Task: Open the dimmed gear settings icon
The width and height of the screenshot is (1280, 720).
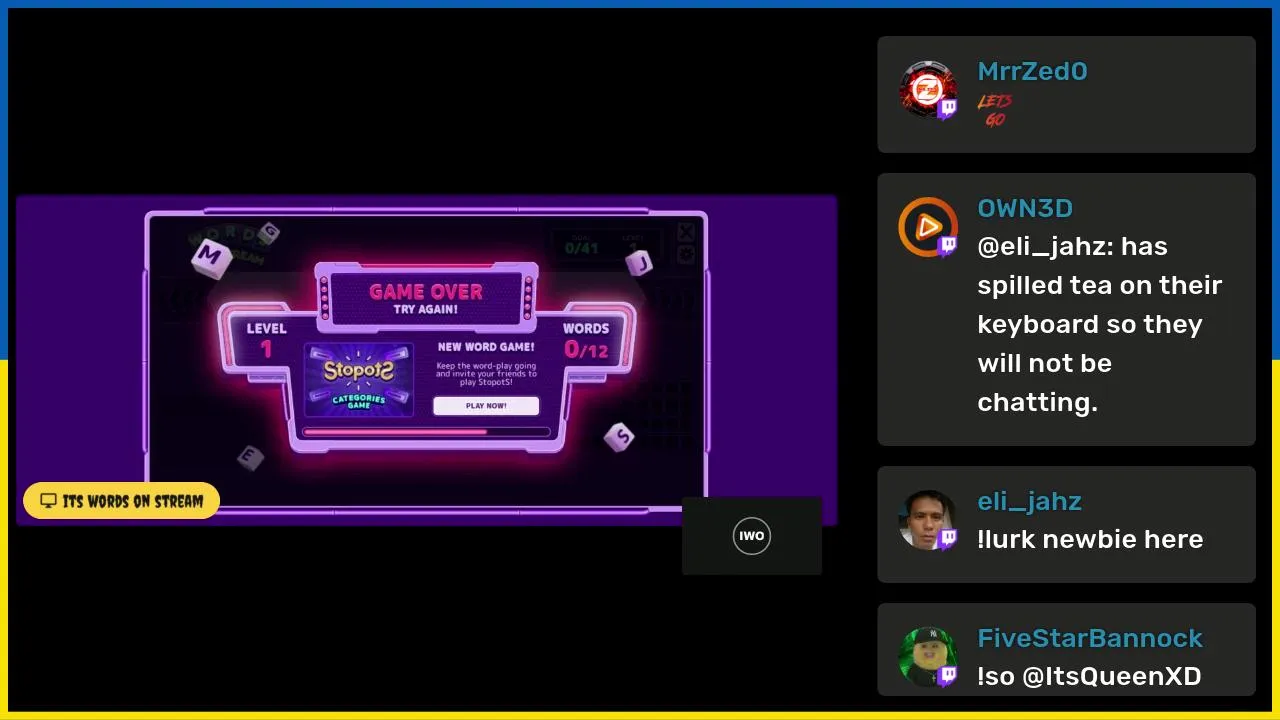Action: [x=686, y=255]
